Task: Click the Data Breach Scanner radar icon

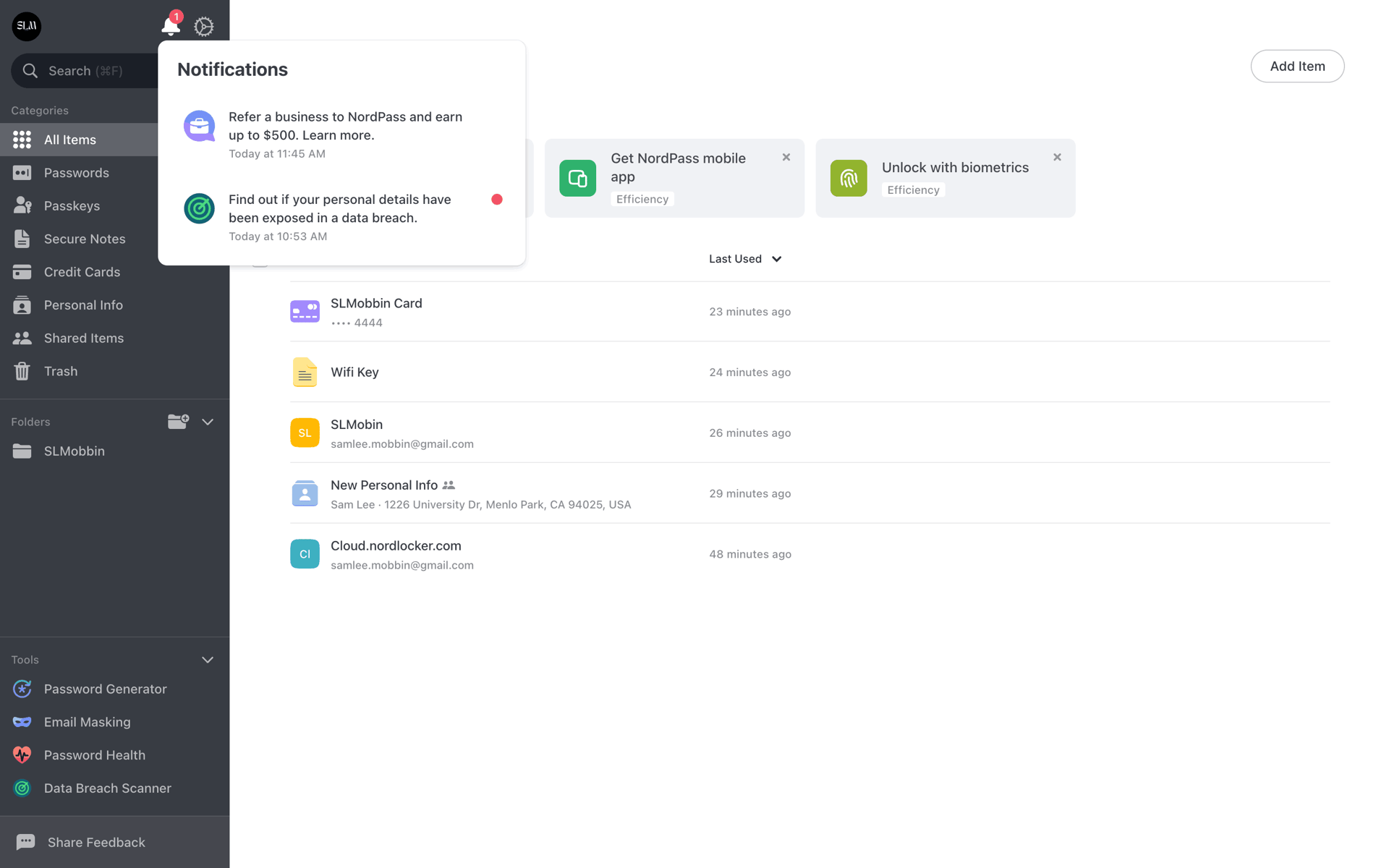Action: [22, 788]
